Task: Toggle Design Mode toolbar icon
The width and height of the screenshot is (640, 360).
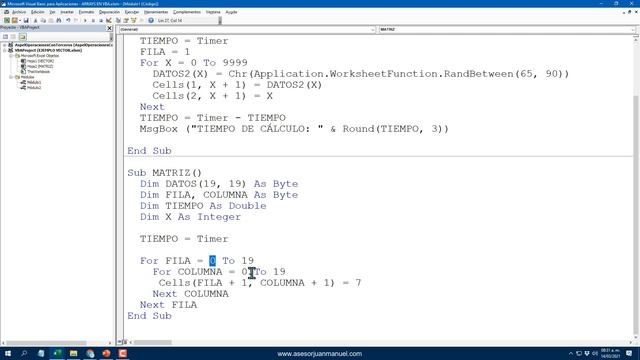Action: coord(108,20)
